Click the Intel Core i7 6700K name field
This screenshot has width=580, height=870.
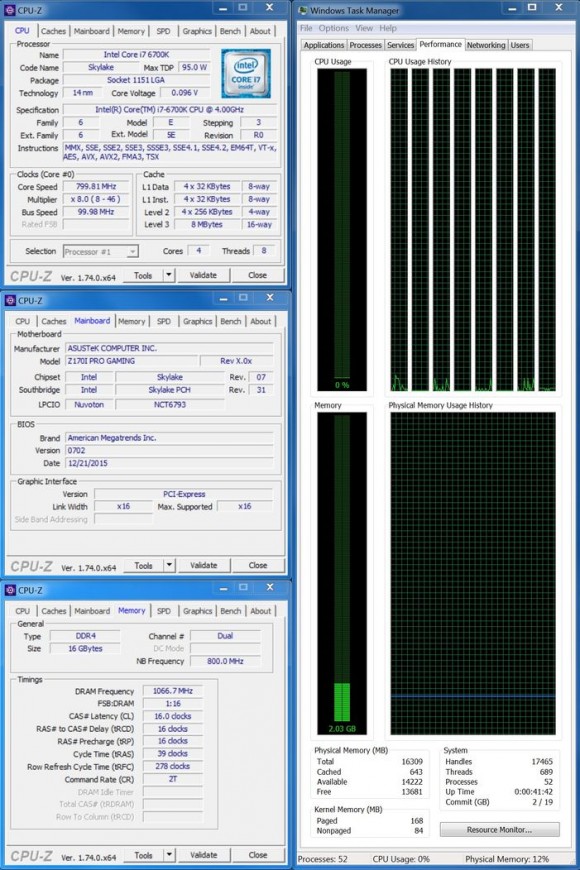tap(137, 54)
